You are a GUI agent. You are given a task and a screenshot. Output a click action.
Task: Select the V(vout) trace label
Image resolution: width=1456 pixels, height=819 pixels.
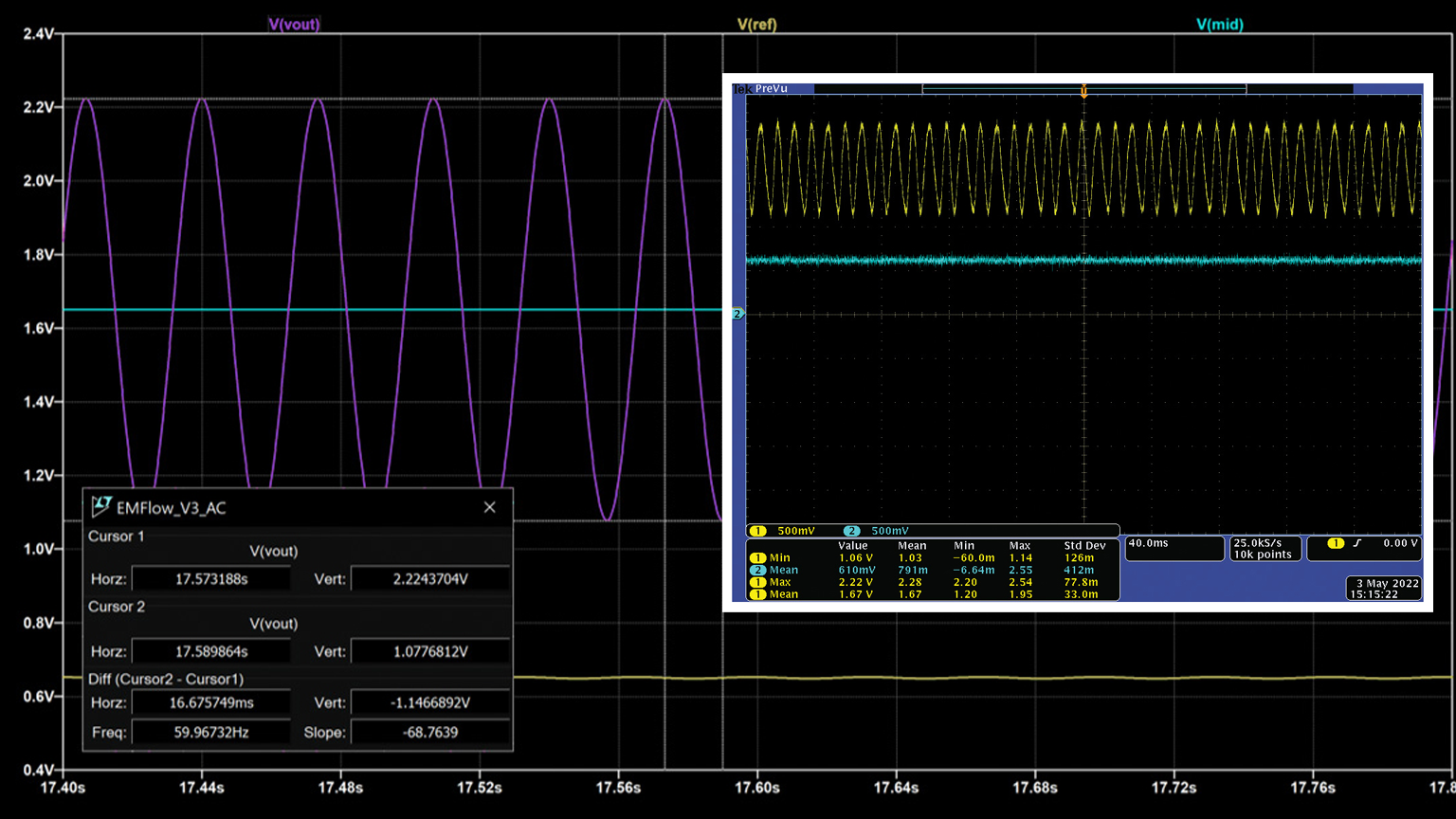[x=294, y=25]
